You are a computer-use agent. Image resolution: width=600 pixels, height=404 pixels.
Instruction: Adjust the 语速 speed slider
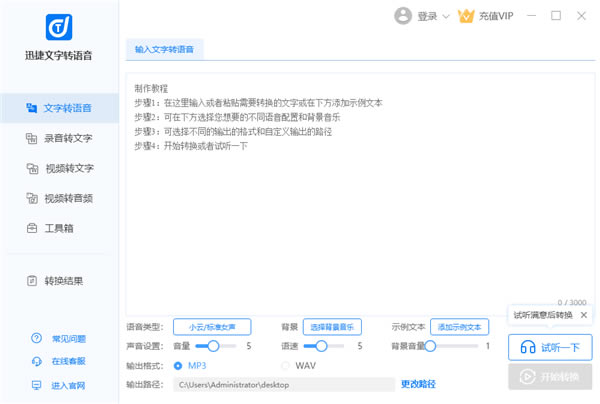pyautogui.click(x=321, y=346)
